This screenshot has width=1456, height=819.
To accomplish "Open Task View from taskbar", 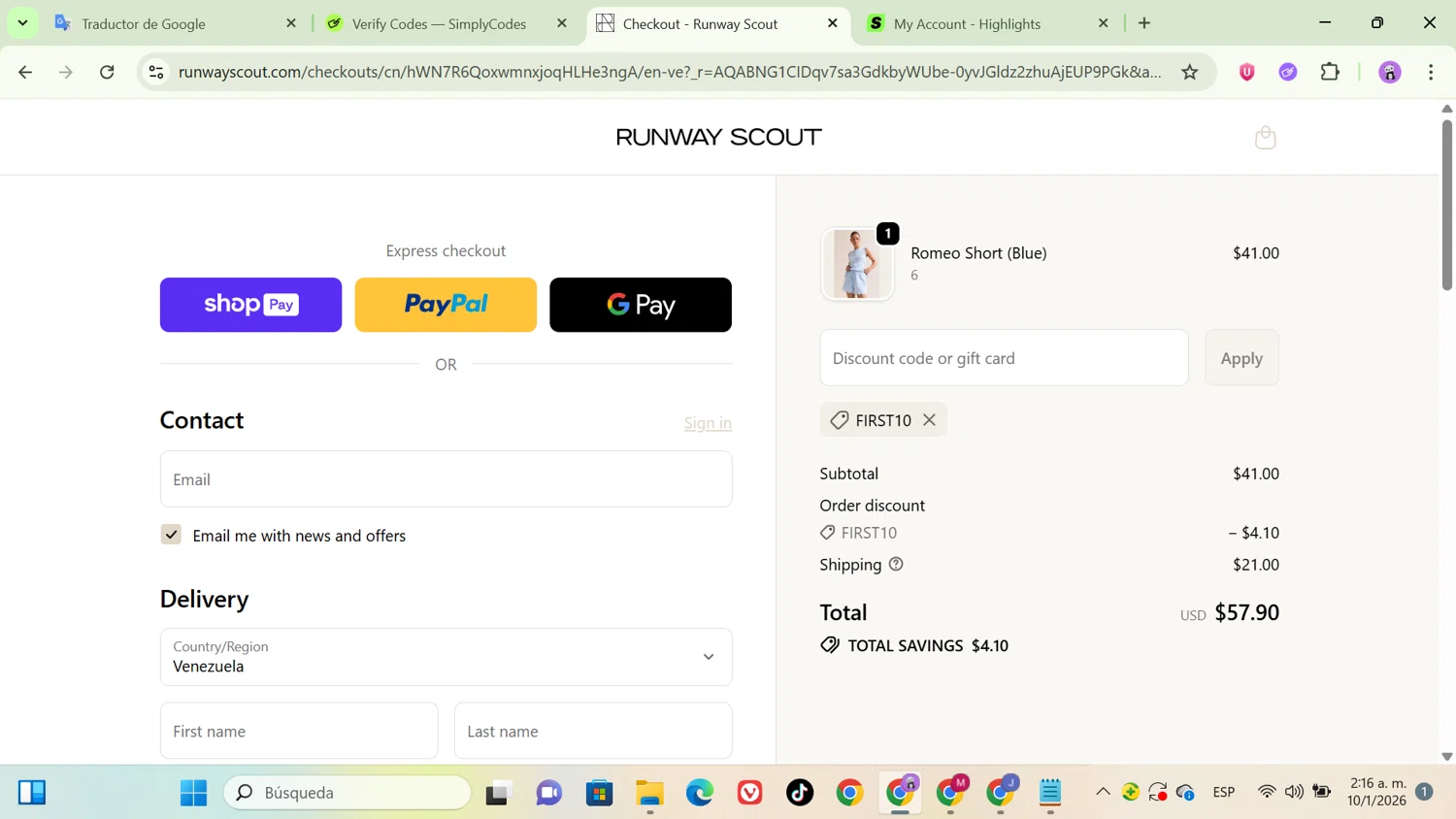I will [498, 793].
